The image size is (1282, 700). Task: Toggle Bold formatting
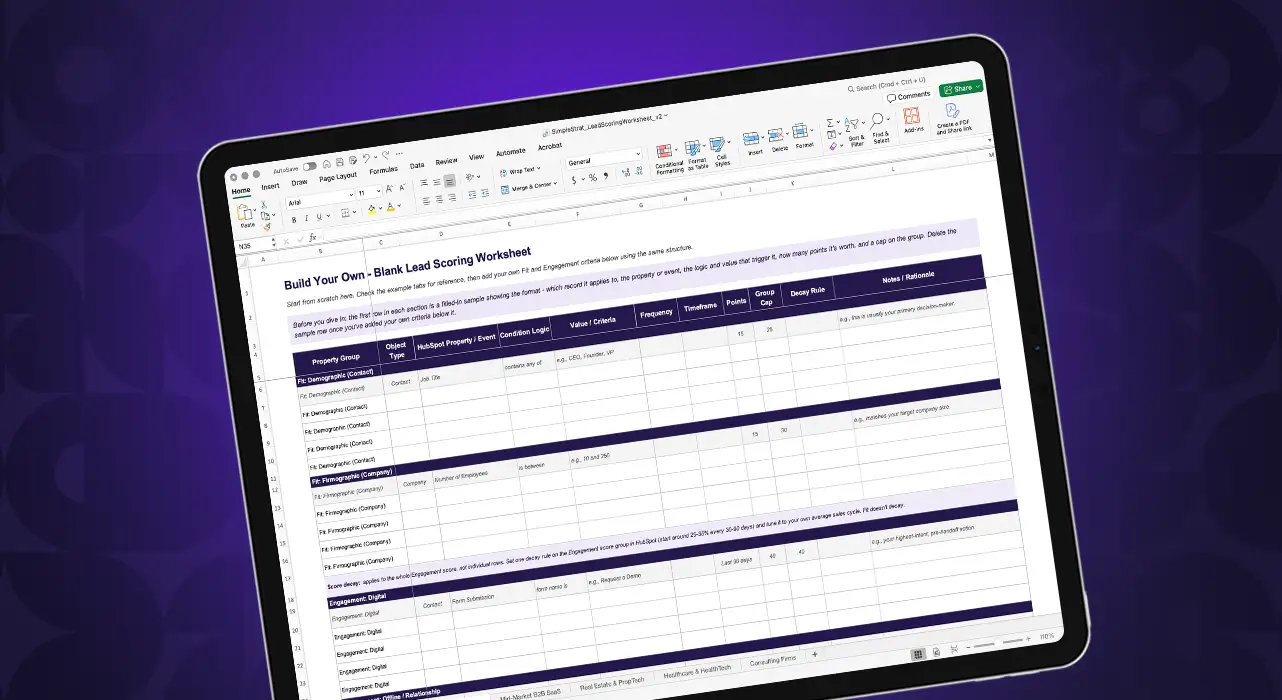tap(294, 220)
